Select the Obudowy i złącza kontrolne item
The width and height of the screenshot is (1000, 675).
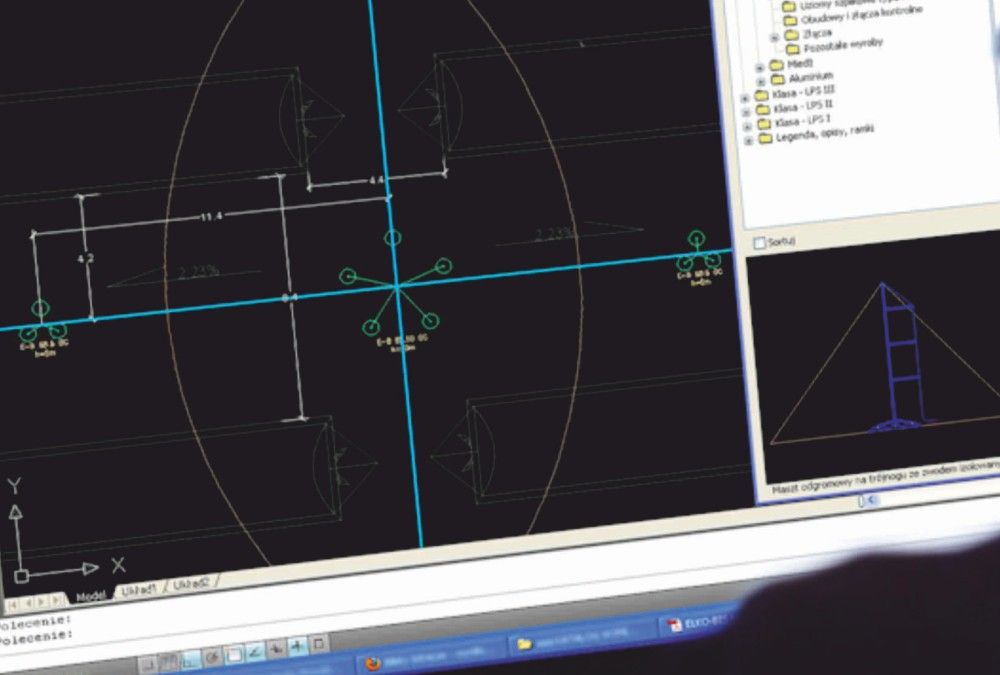click(861, 15)
